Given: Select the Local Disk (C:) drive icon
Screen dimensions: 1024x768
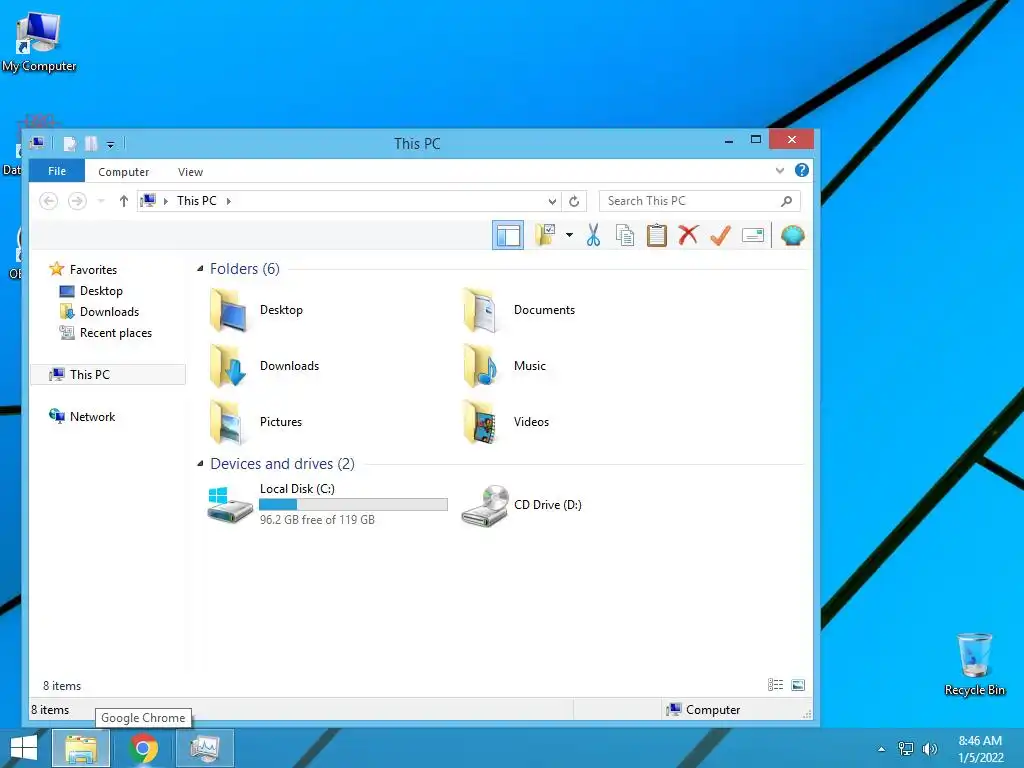Looking at the screenshot, I should 230,504.
